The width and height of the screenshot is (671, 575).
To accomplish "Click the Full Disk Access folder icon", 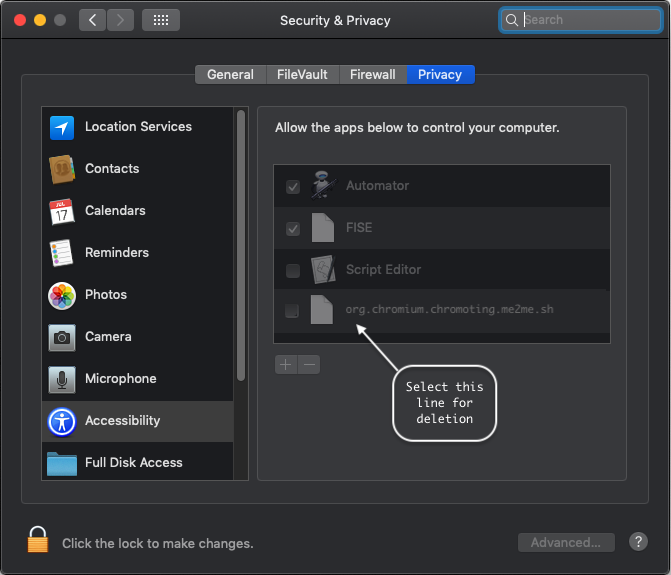I will 62,464.
